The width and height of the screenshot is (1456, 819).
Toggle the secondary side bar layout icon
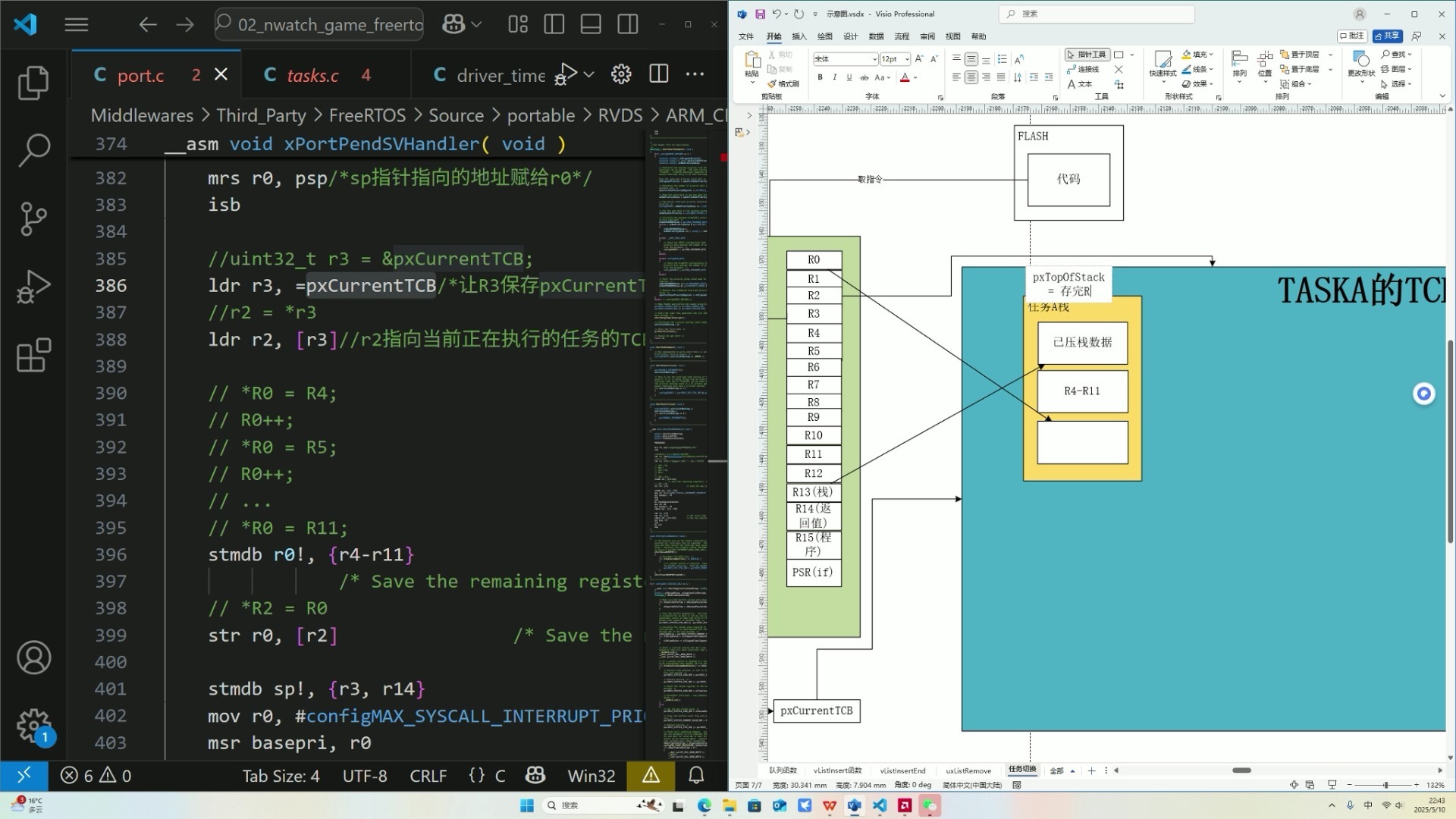coord(628,24)
